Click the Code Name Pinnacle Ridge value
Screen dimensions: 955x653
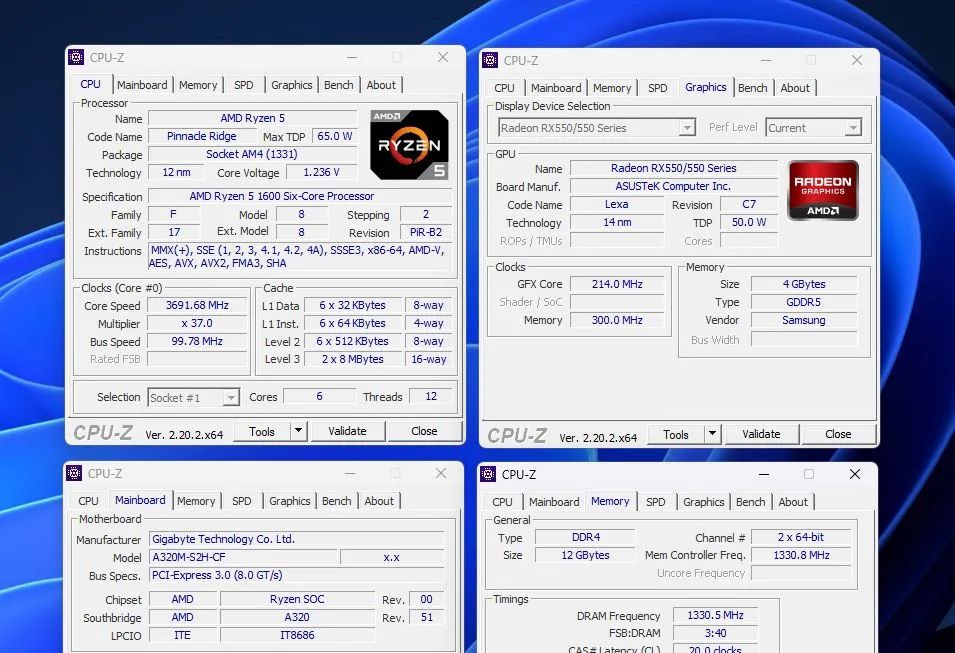[x=202, y=136]
